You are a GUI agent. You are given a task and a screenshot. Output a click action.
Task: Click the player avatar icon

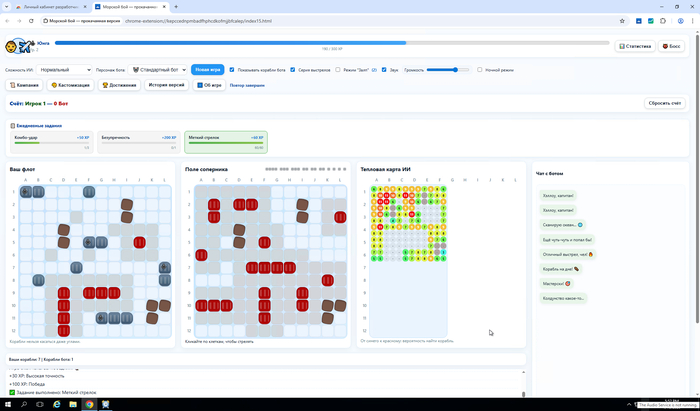(11, 47)
